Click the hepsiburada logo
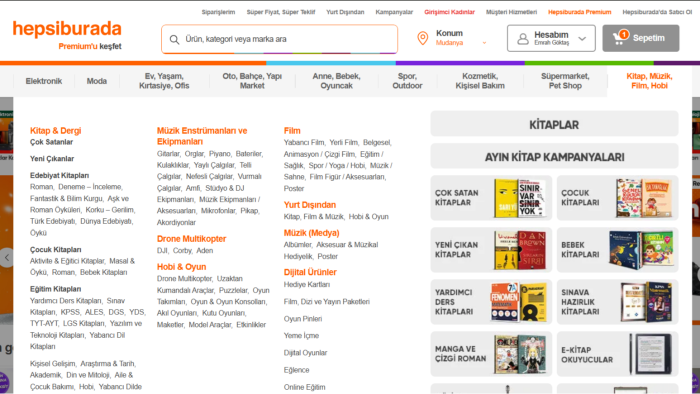The image size is (700, 394). [67, 29]
